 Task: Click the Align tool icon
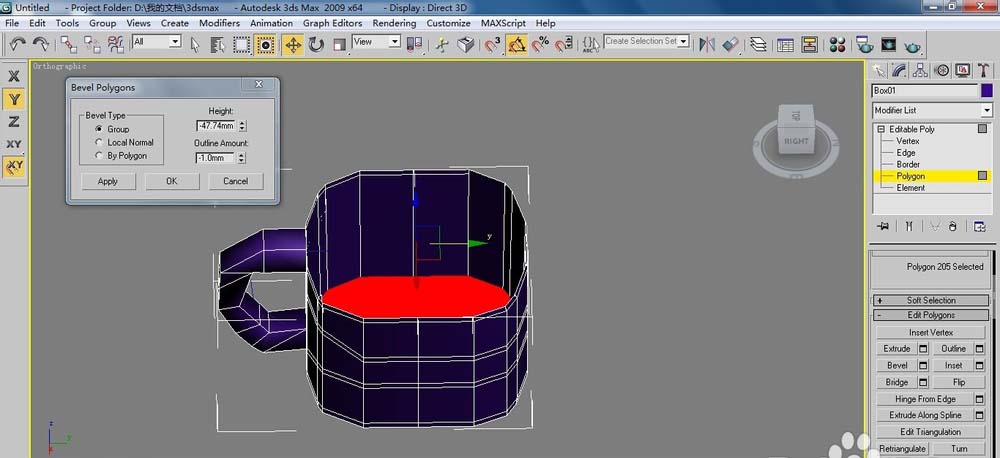pos(731,45)
